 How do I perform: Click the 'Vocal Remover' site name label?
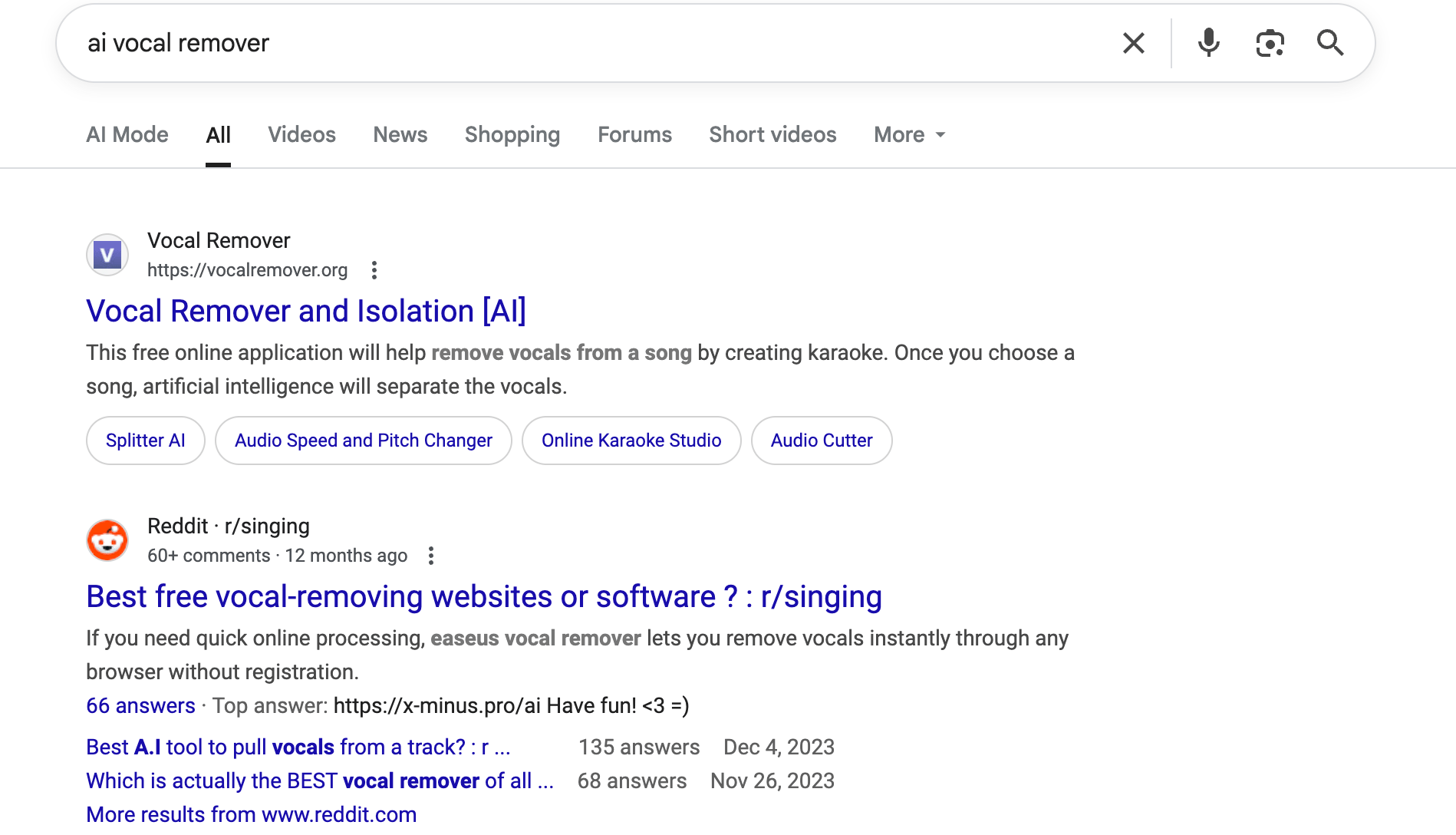pyautogui.click(x=219, y=241)
